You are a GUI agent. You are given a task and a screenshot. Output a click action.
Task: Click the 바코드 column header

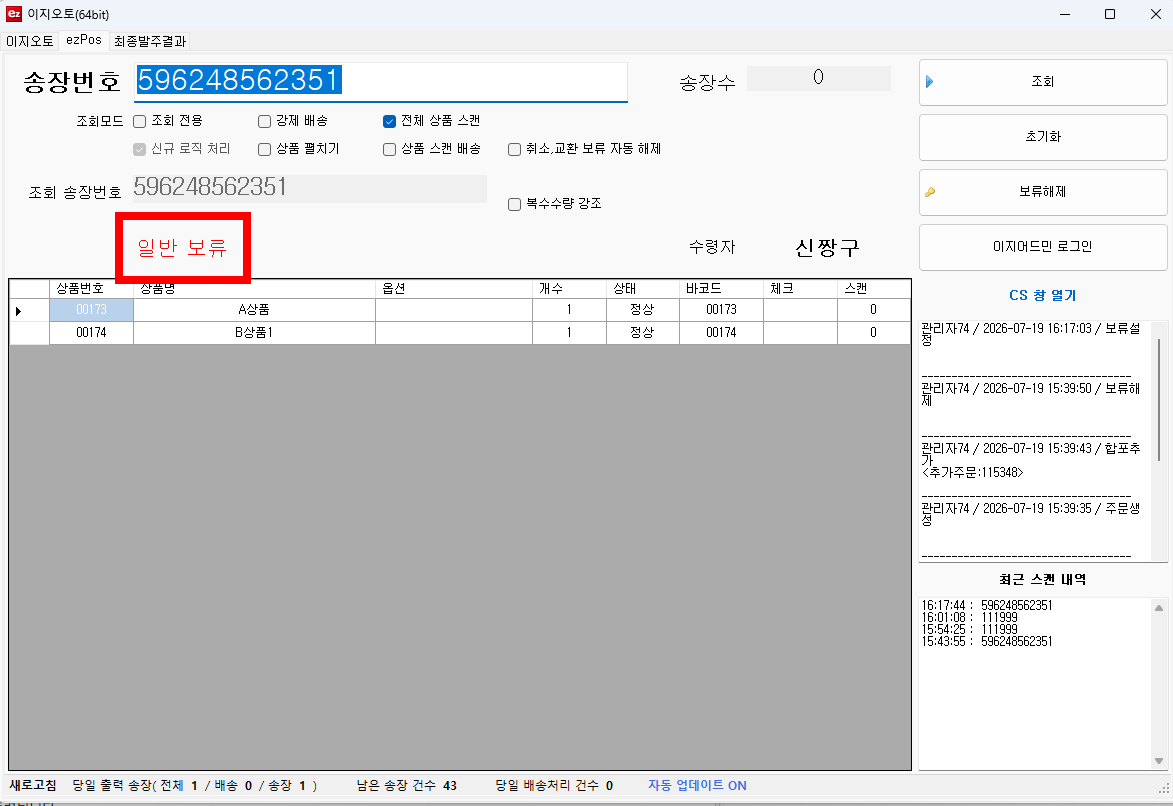721,289
